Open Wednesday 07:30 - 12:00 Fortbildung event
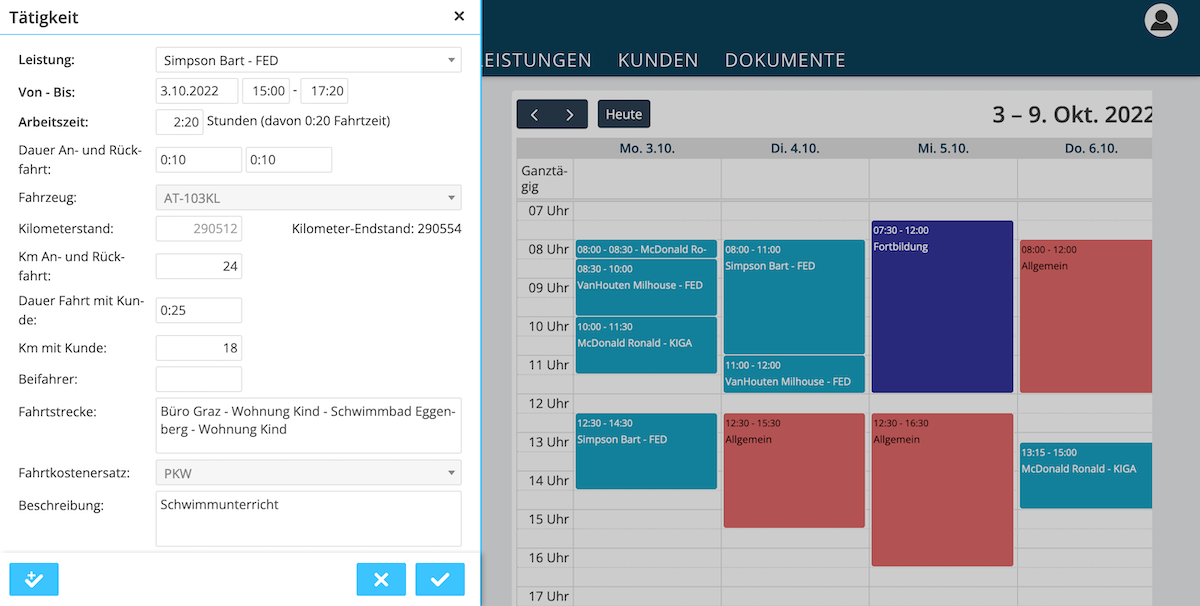The image size is (1200, 606). [x=942, y=307]
